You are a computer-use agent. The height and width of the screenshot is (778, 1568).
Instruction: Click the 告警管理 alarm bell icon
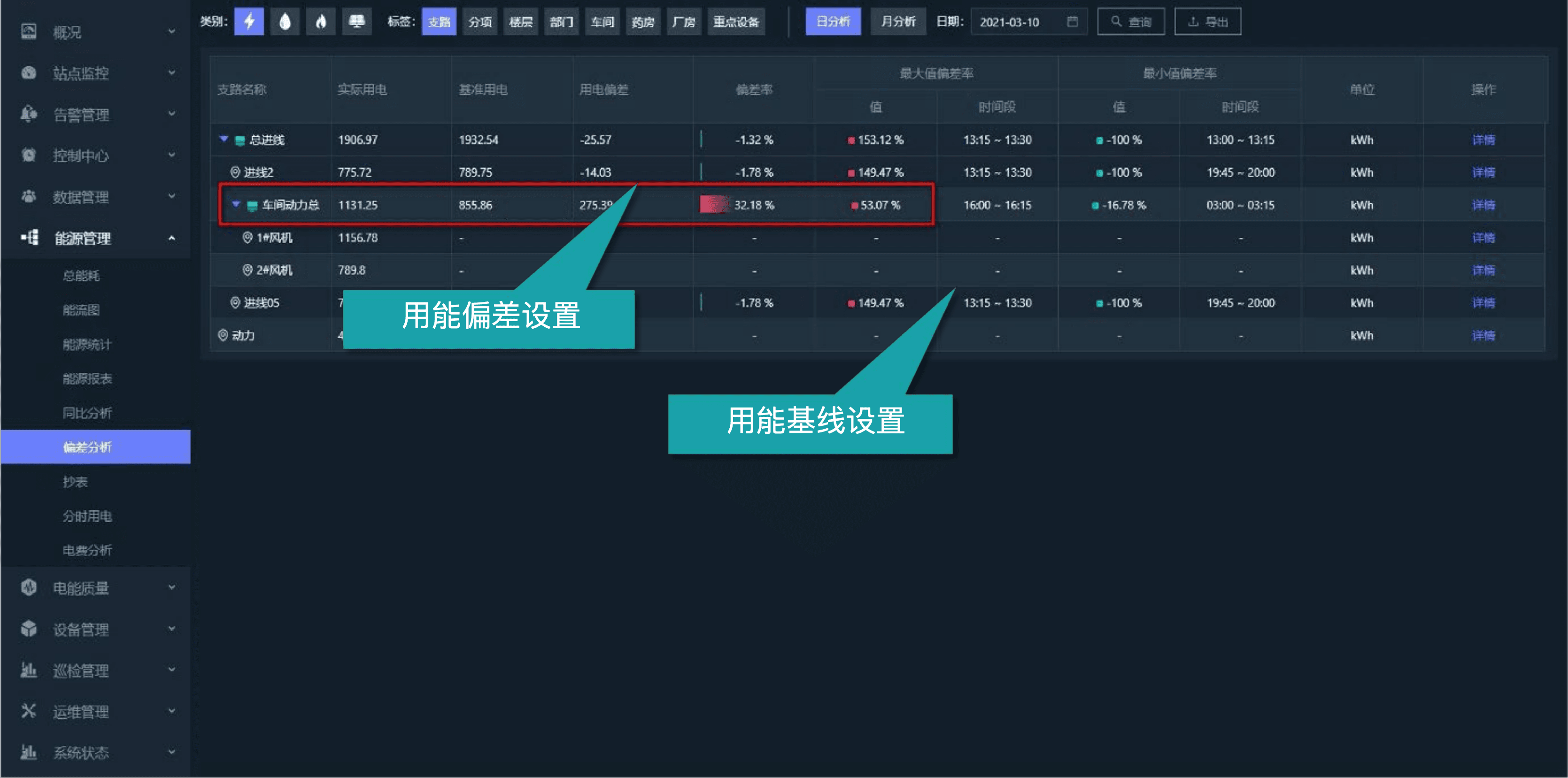(29, 114)
